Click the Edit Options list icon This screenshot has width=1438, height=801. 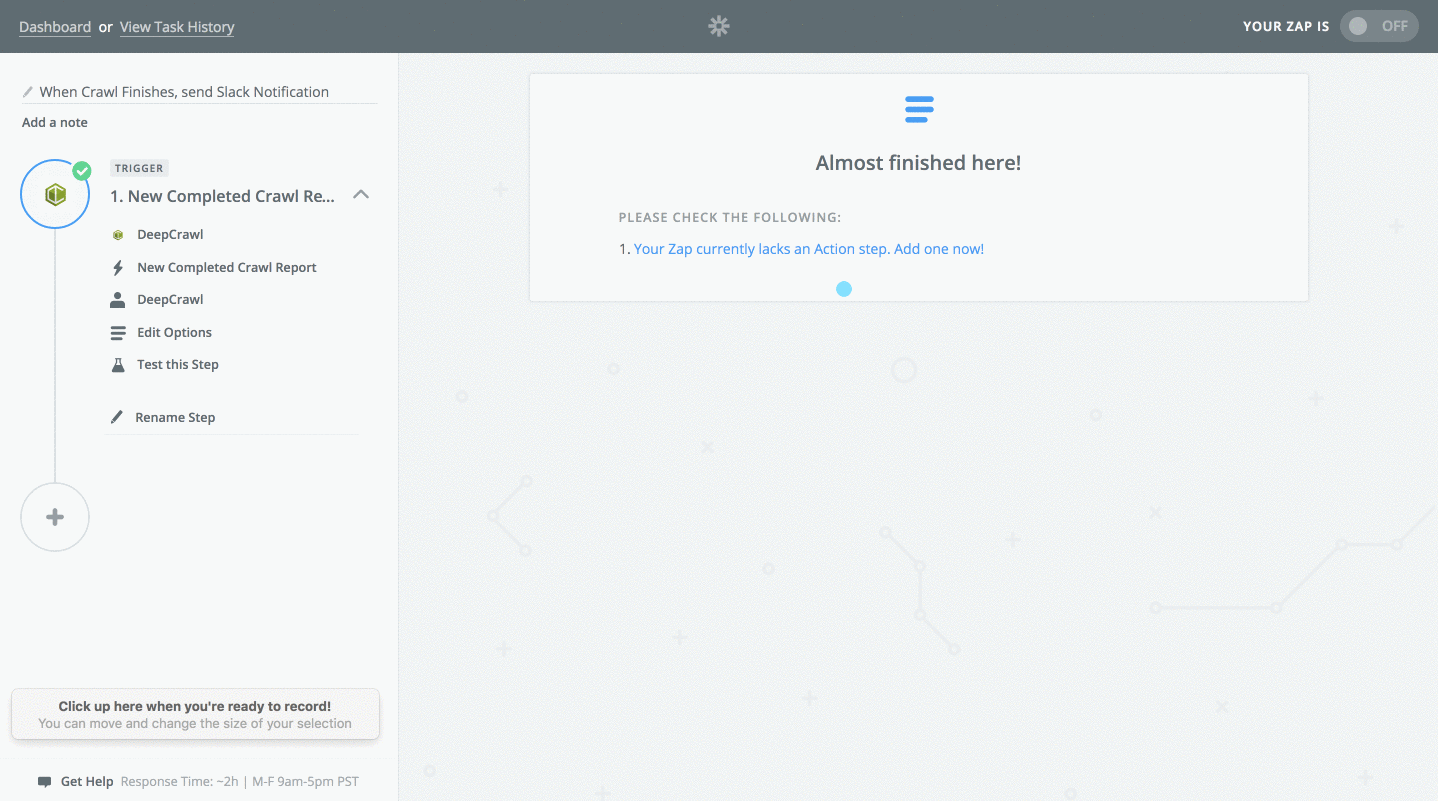coord(118,333)
